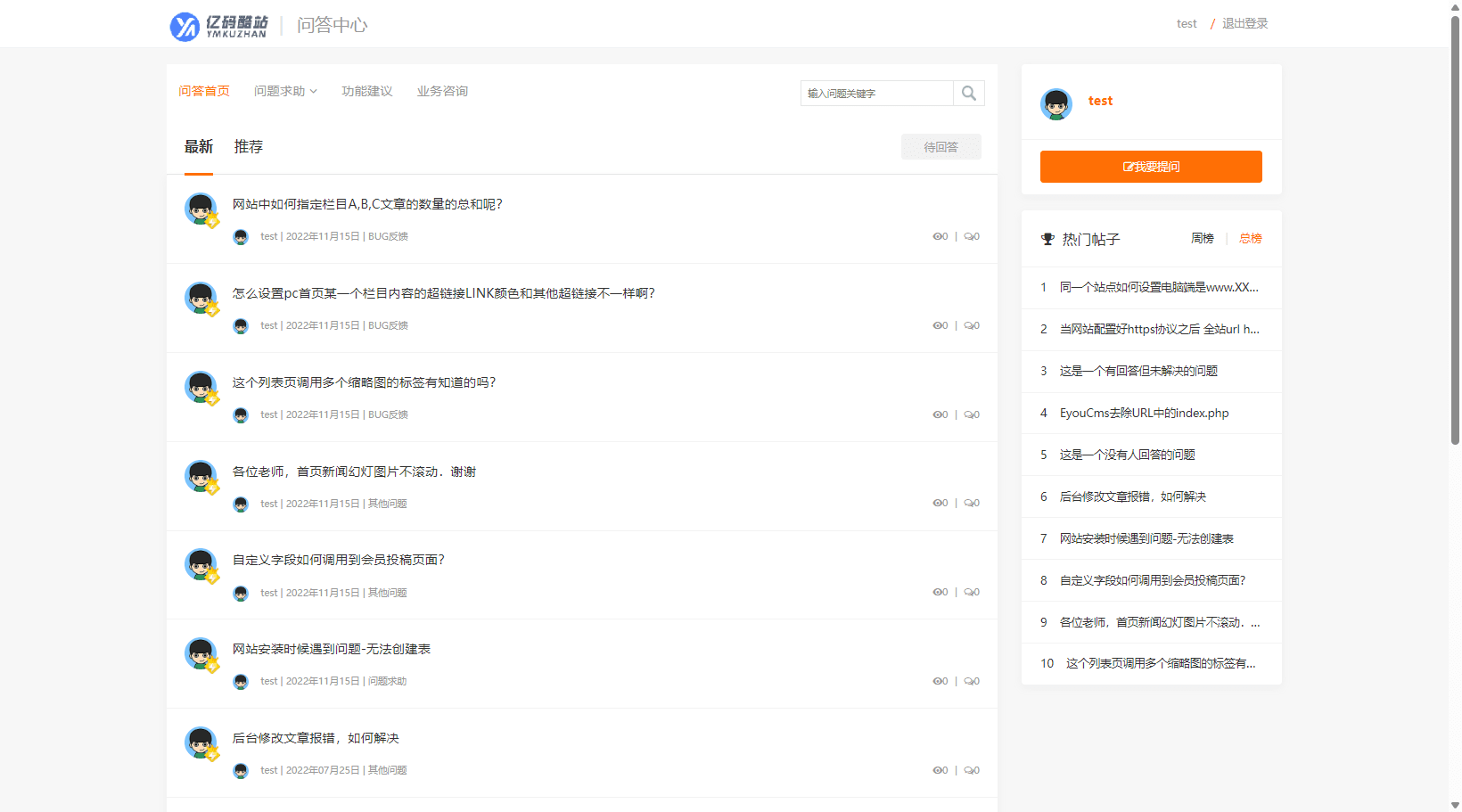The image size is (1462, 812).
Task: Open the 功能建议 navigation item
Action: (366, 90)
